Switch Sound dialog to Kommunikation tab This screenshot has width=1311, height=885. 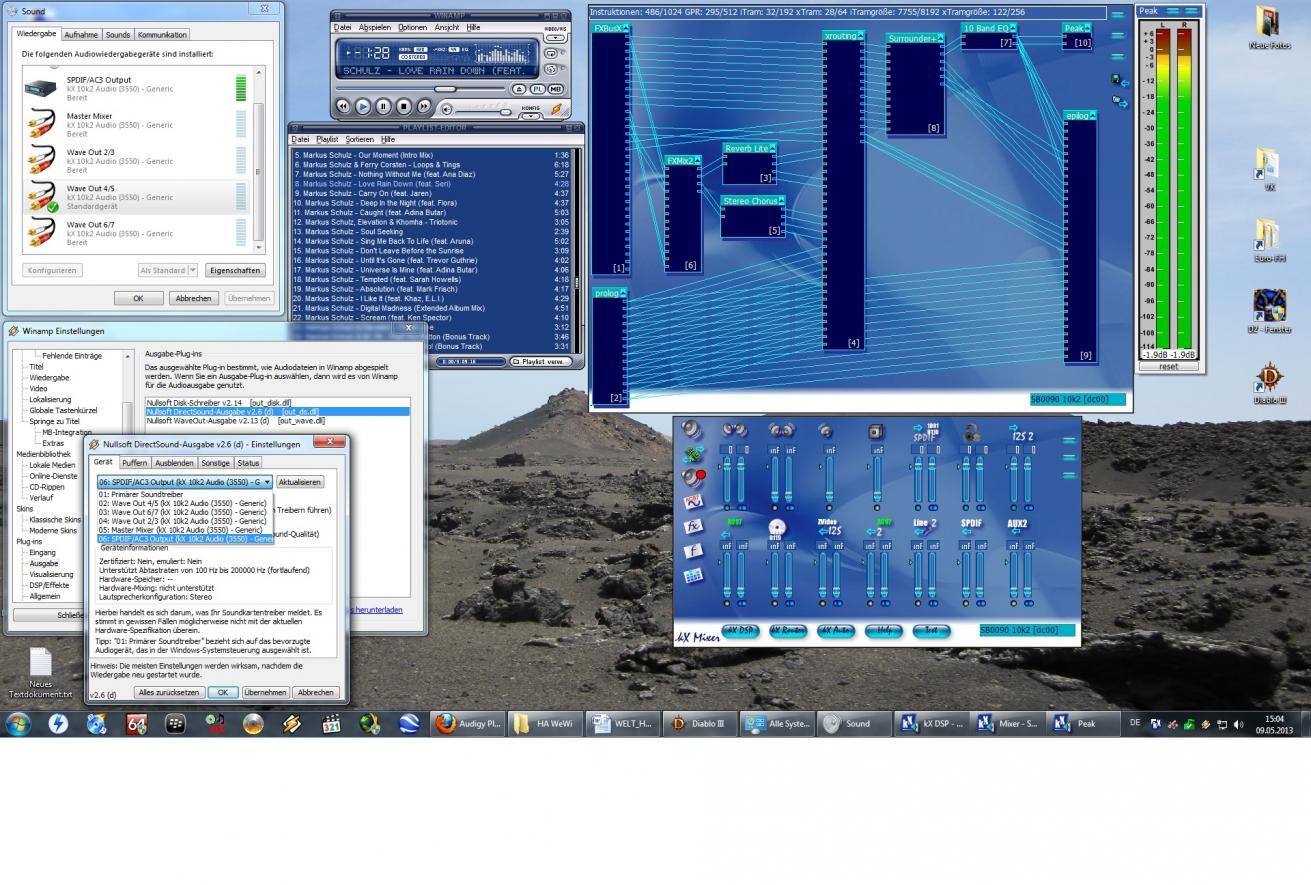tap(162, 34)
